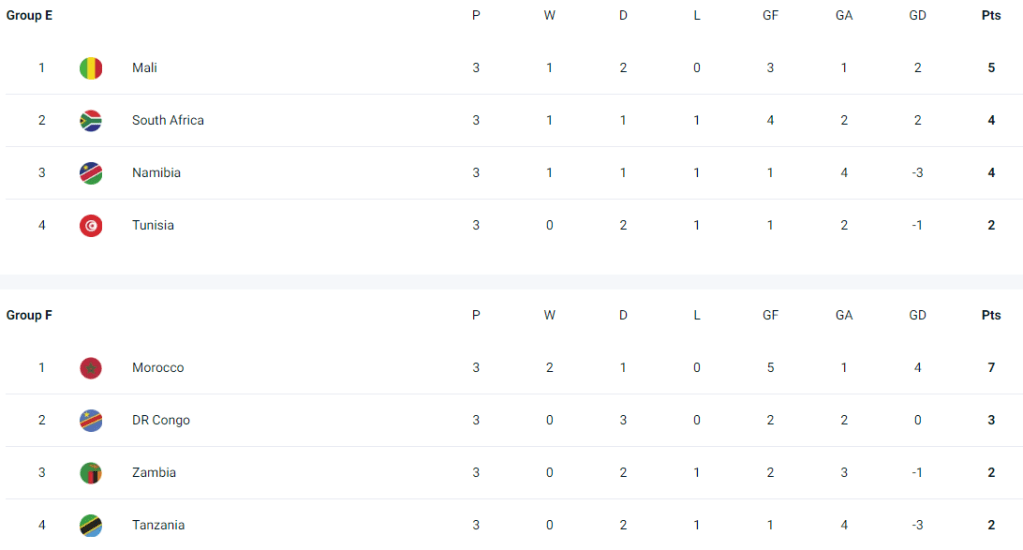Click the Group F heading
1023x550 pixels.
tap(29, 315)
